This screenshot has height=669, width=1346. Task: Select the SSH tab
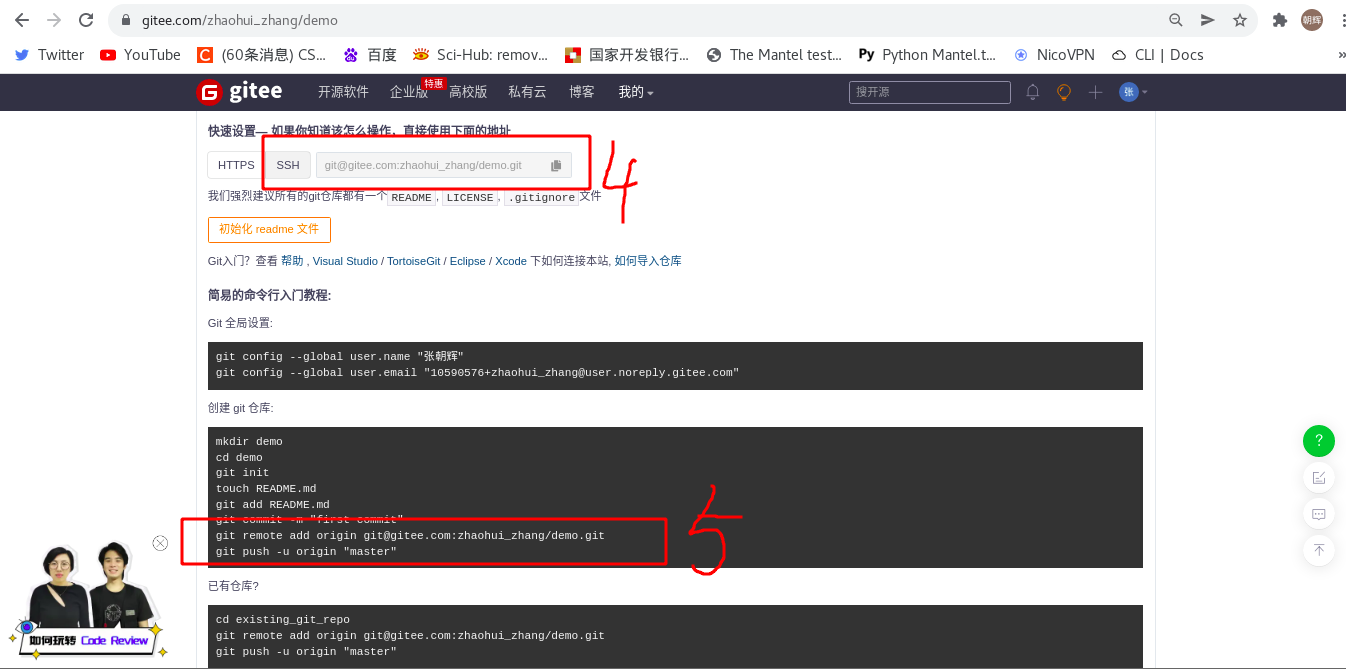pyautogui.click(x=288, y=165)
